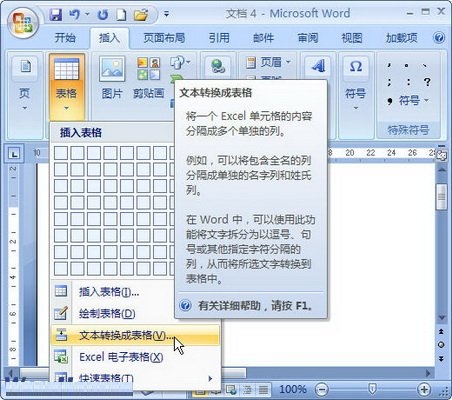Viewport: 452px width, 400px height.
Task: Open the 页眉 header dropdown
Action: click(x=269, y=62)
